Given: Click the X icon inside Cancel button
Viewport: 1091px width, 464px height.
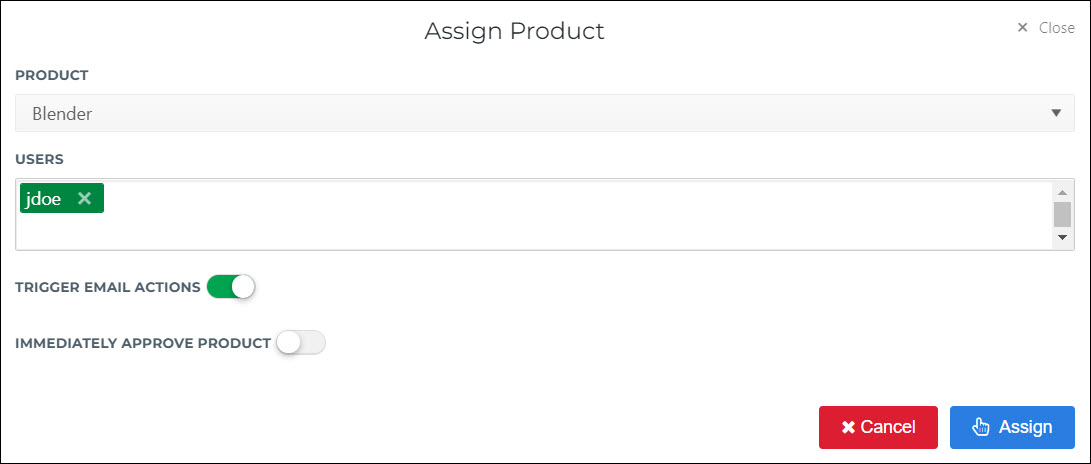Looking at the screenshot, I should [x=847, y=427].
